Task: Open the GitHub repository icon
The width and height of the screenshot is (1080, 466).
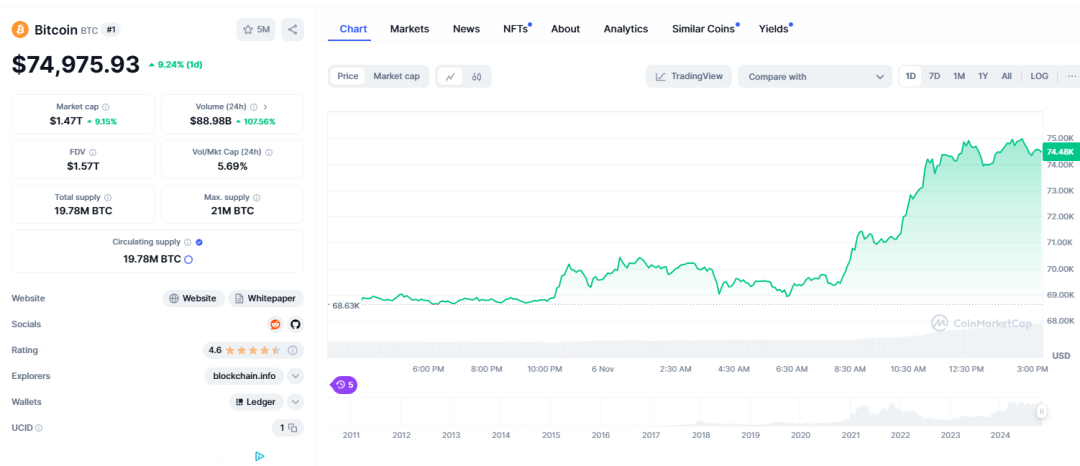Action: pyautogui.click(x=295, y=324)
